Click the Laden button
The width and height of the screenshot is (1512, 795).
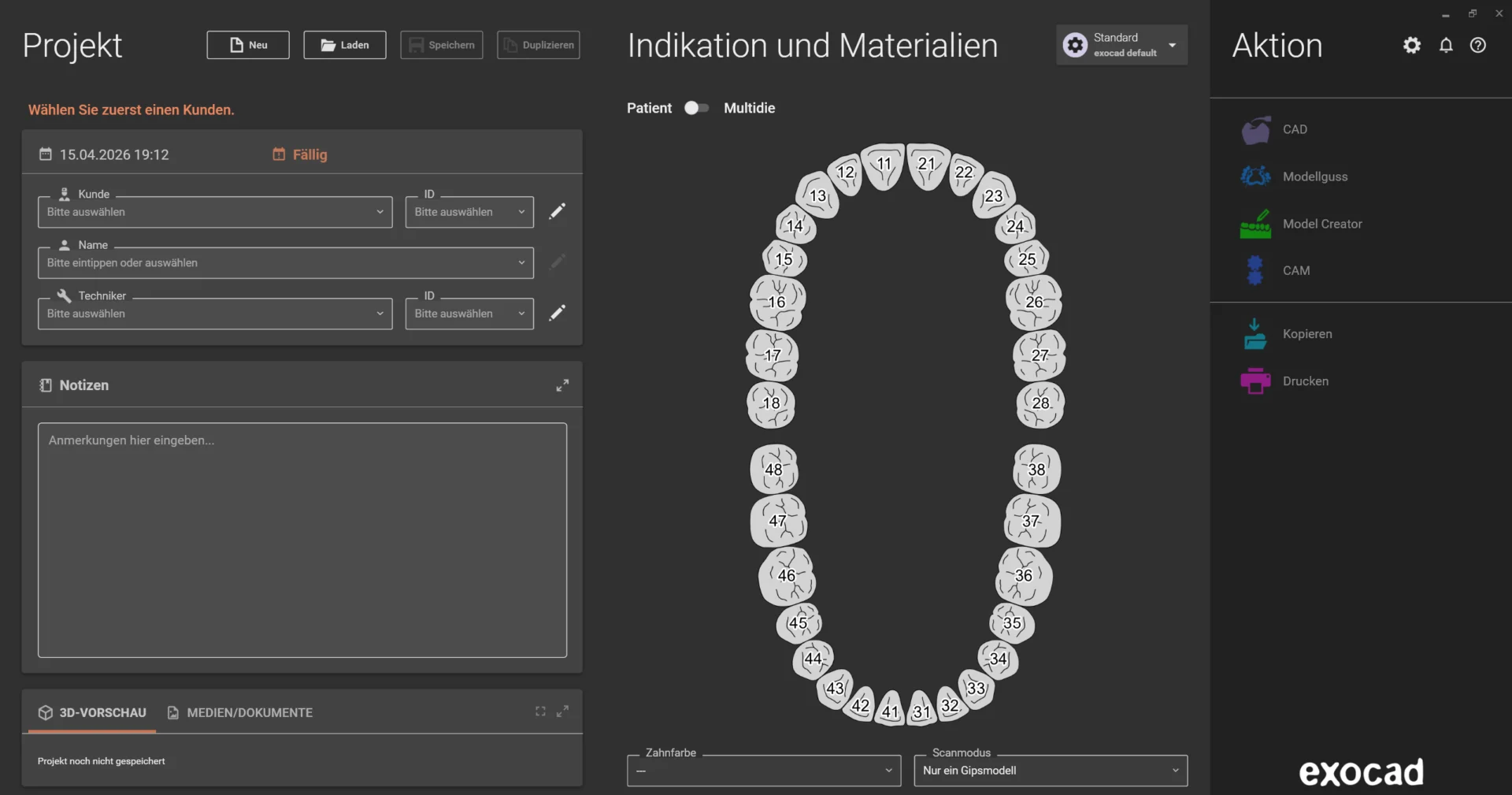(x=345, y=45)
